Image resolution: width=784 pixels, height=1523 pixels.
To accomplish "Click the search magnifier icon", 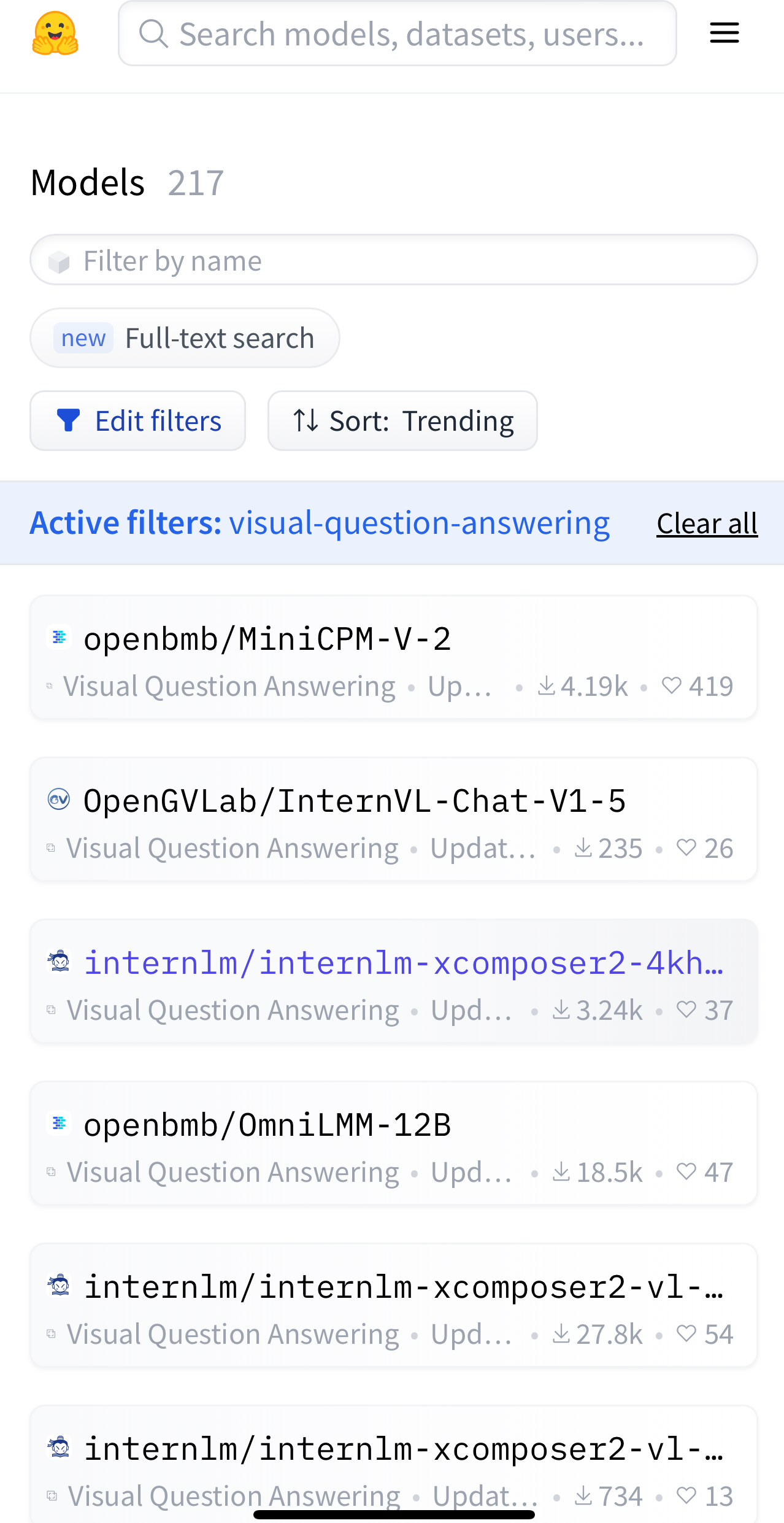I will click(x=153, y=34).
